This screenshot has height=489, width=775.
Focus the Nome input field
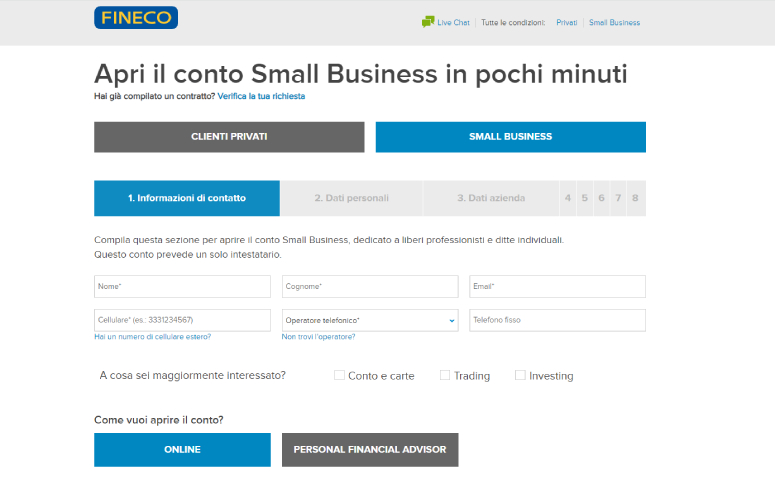182,287
